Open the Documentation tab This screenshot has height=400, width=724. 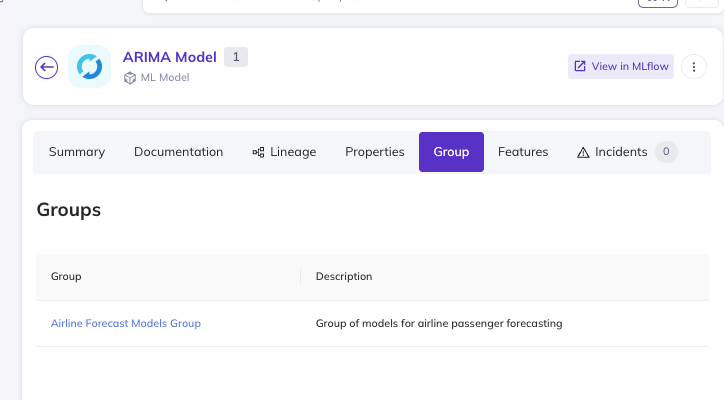(179, 152)
